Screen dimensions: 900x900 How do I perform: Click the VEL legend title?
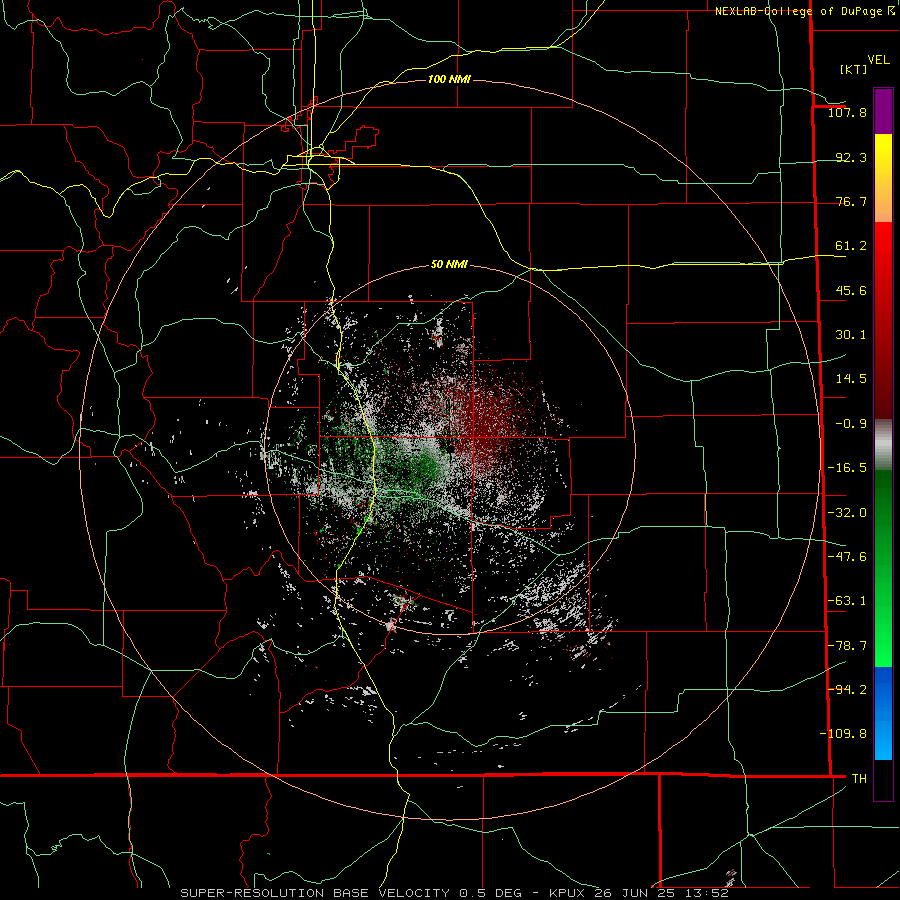[x=878, y=60]
